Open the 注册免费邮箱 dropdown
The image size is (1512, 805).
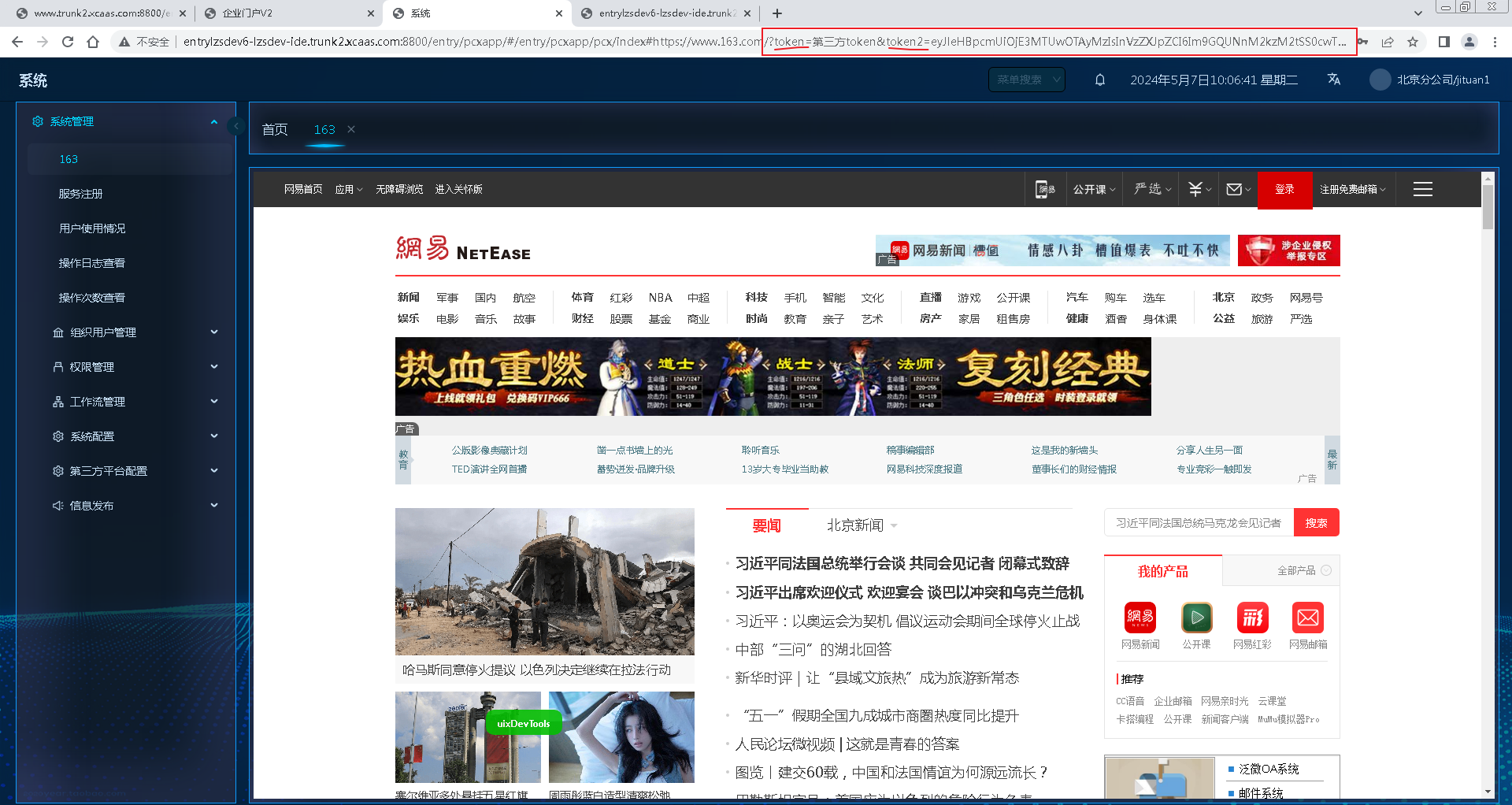[1353, 189]
